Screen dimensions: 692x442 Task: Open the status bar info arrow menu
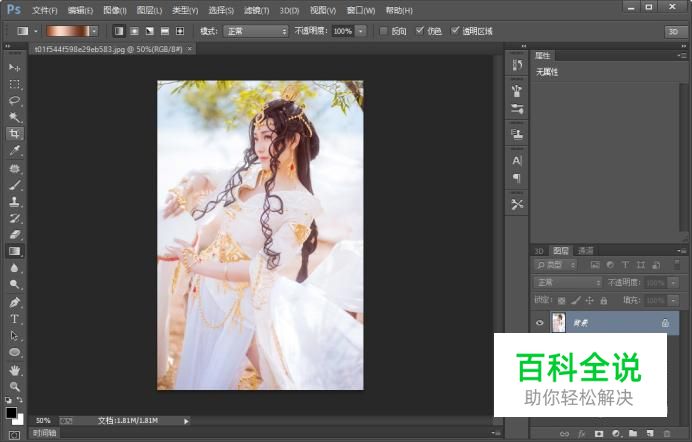(186, 421)
